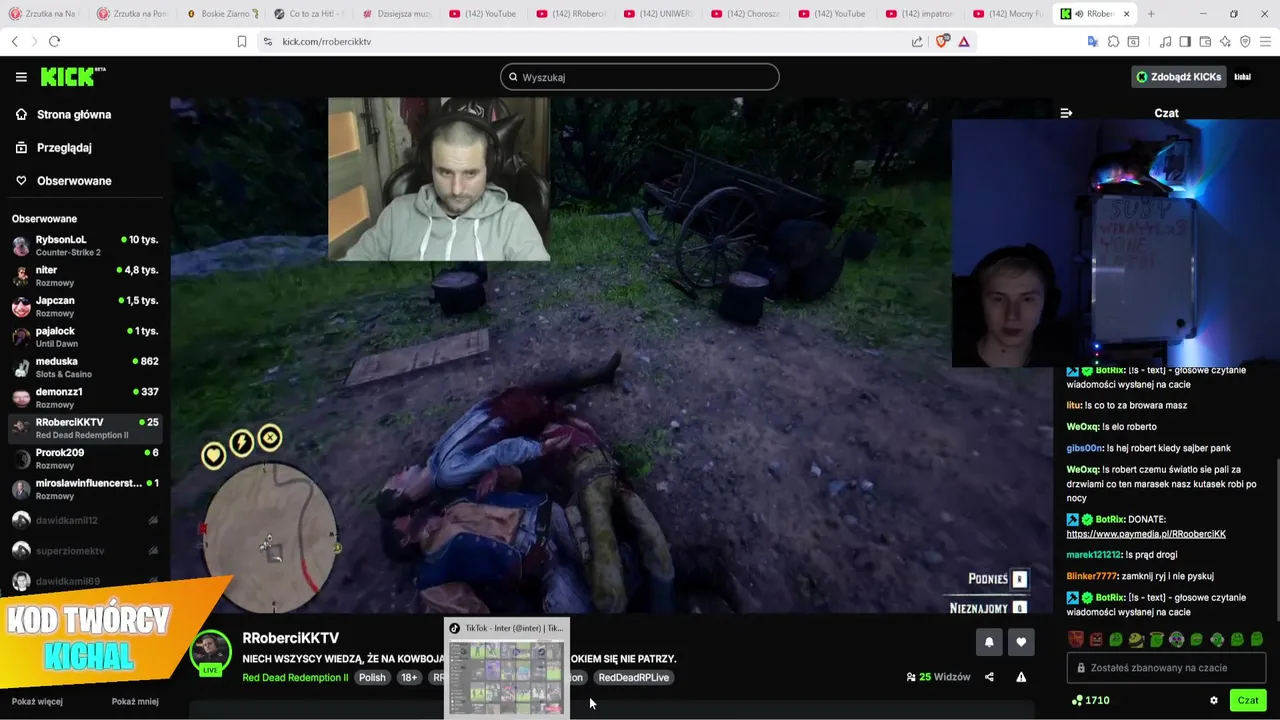Open the extensions puzzle icon
Viewport: 1280px width, 720px height.
coord(1113,41)
